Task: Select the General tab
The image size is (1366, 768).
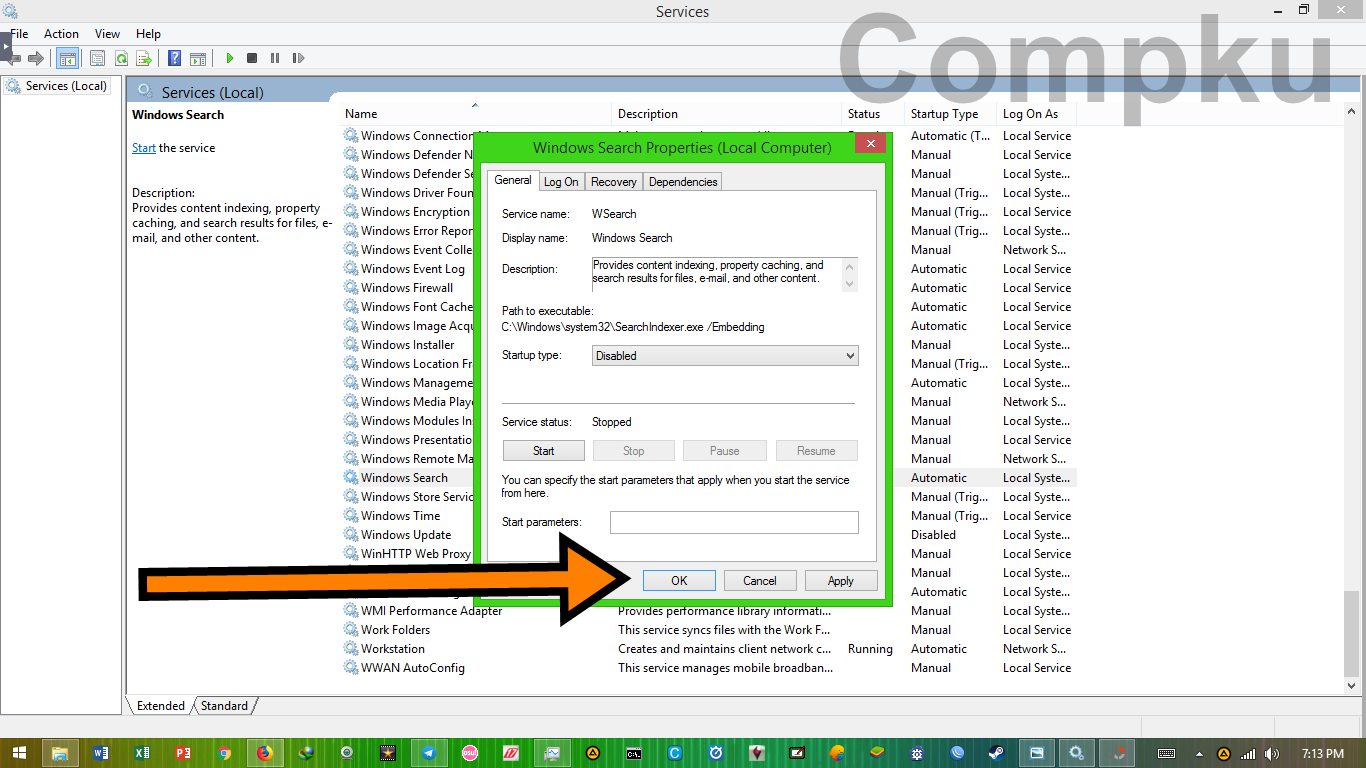Action: coord(513,180)
